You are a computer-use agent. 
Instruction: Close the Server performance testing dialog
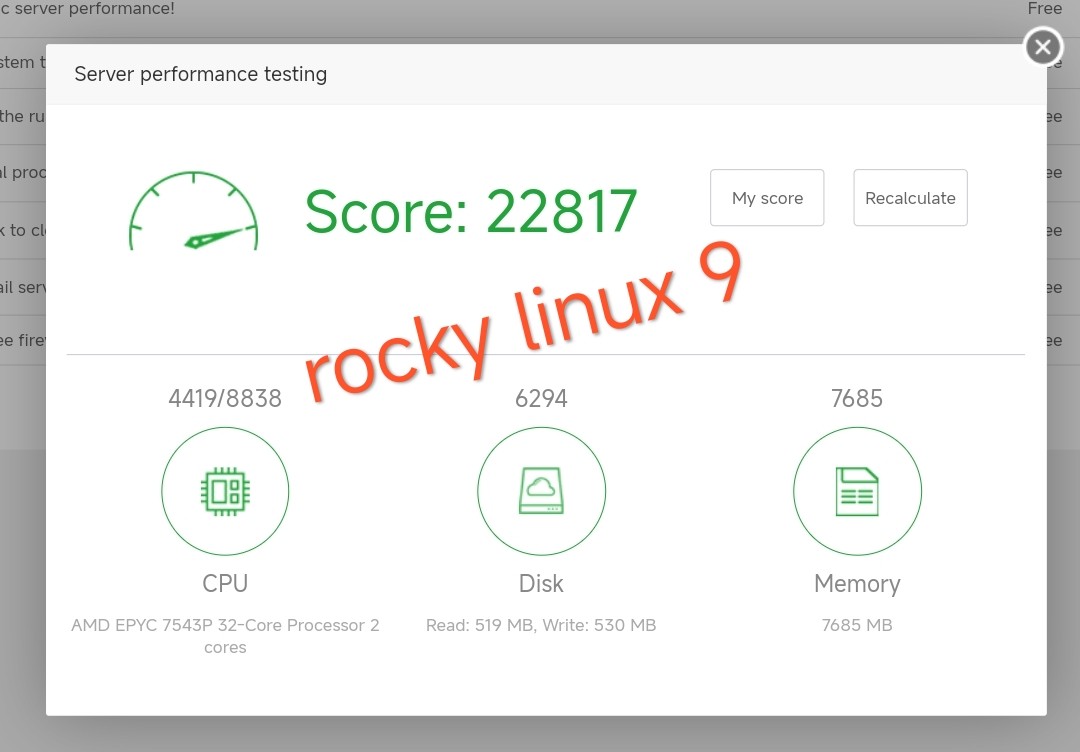tap(1043, 47)
